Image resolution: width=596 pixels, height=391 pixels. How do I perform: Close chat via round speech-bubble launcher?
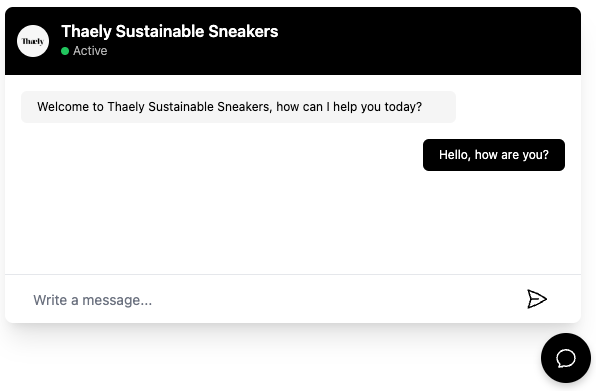coord(566,358)
